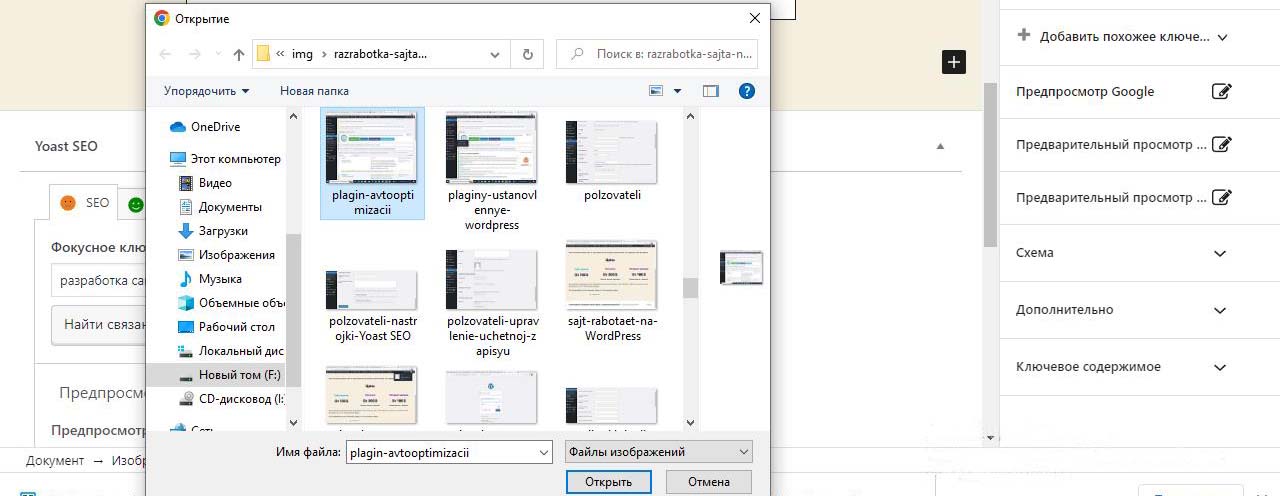This screenshot has width=1280, height=496.
Task: Click the black plus add block icon
Action: click(x=954, y=62)
